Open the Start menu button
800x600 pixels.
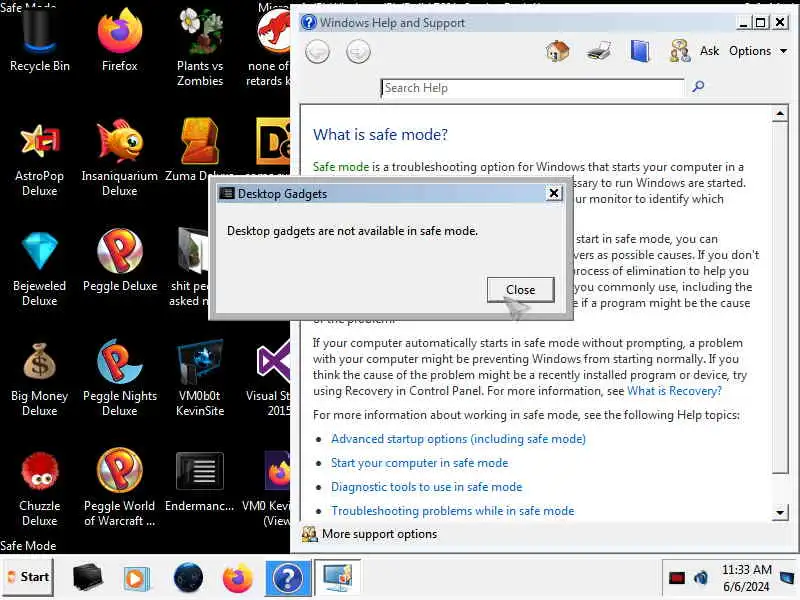(x=28, y=577)
